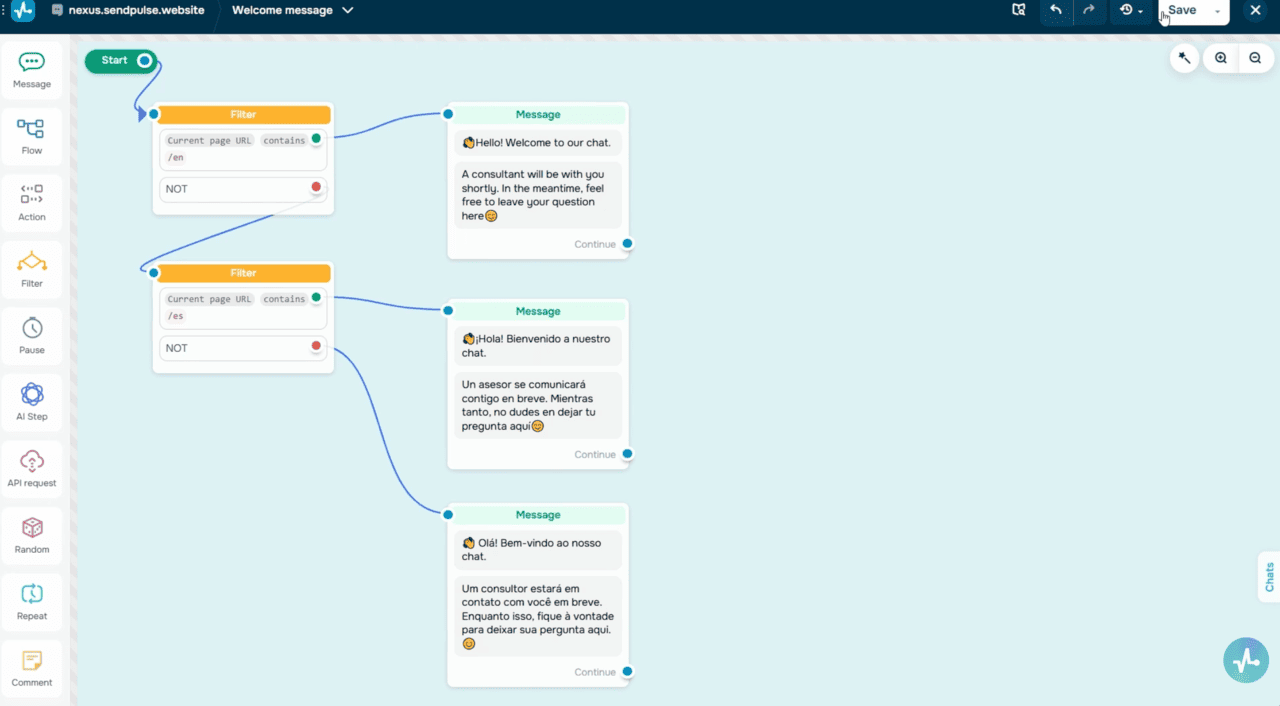Select the API request block in sidebar
1280x706 pixels.
tap(32, 469)
